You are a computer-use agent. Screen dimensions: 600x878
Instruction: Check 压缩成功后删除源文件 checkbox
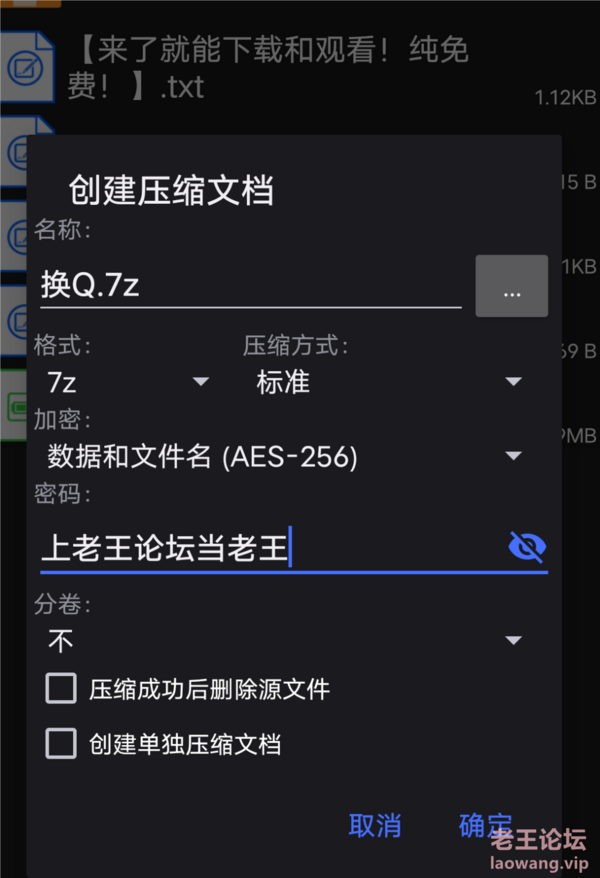click(61, 688)
